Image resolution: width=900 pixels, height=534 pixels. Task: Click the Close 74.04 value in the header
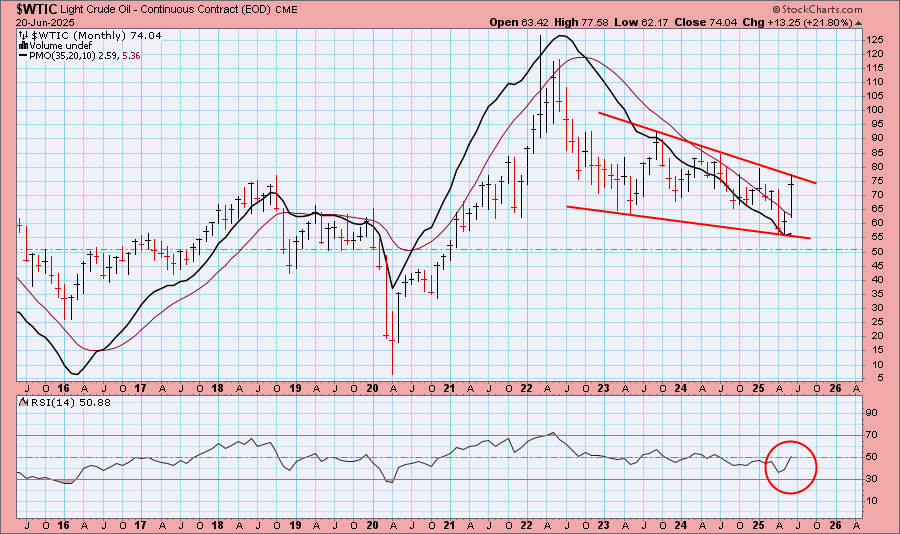(x=718, y=22)
